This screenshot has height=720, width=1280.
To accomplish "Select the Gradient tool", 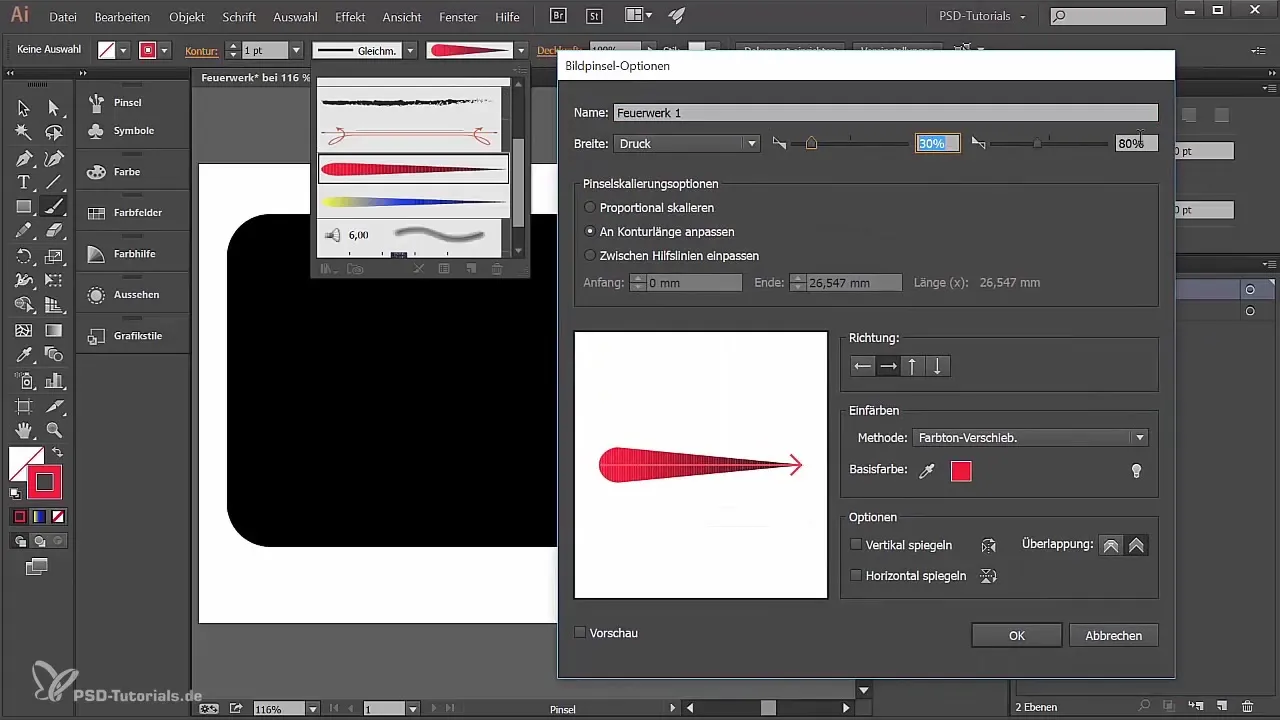I will [54, 330].
